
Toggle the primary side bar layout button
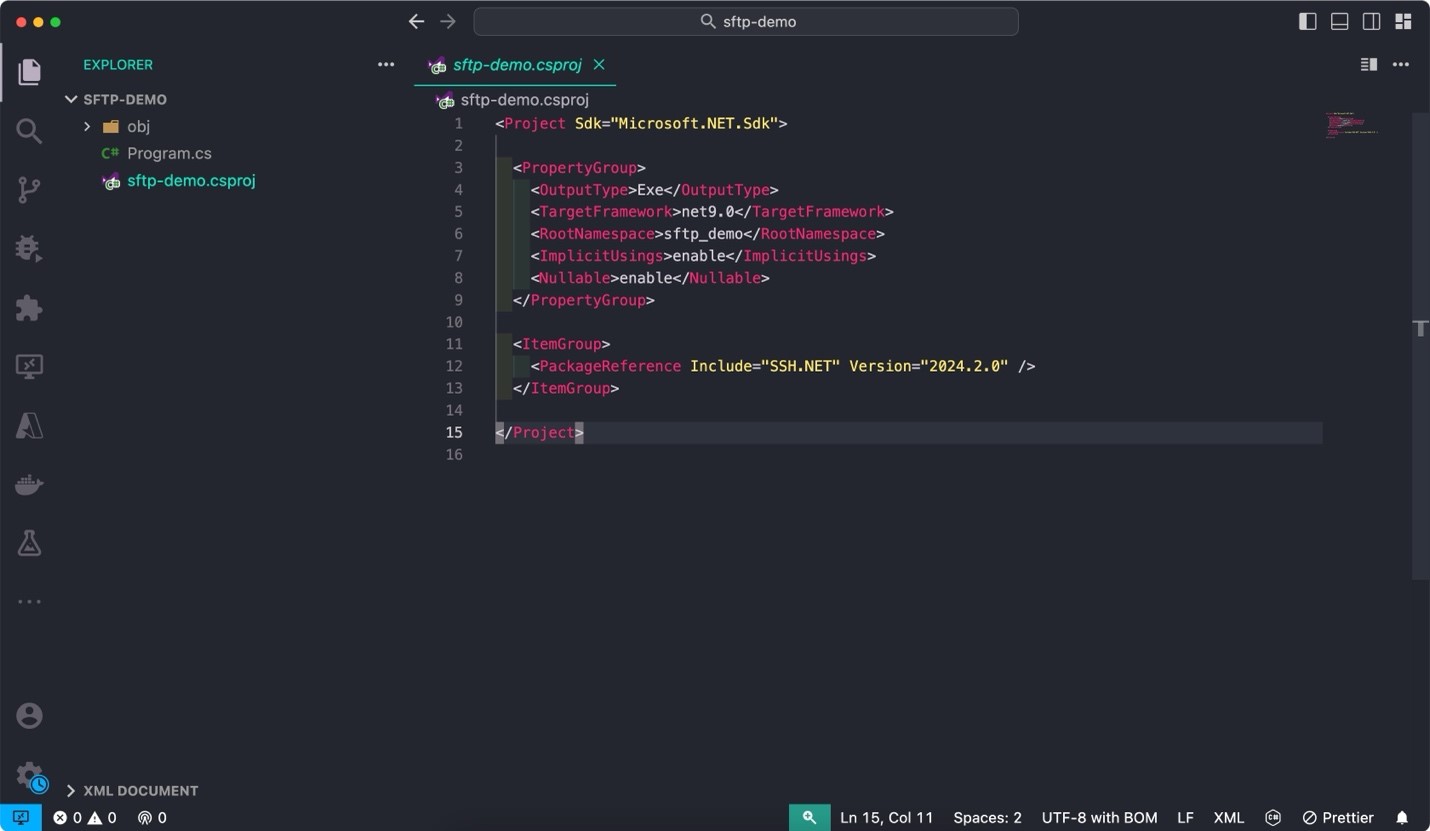coord(1307,21)
